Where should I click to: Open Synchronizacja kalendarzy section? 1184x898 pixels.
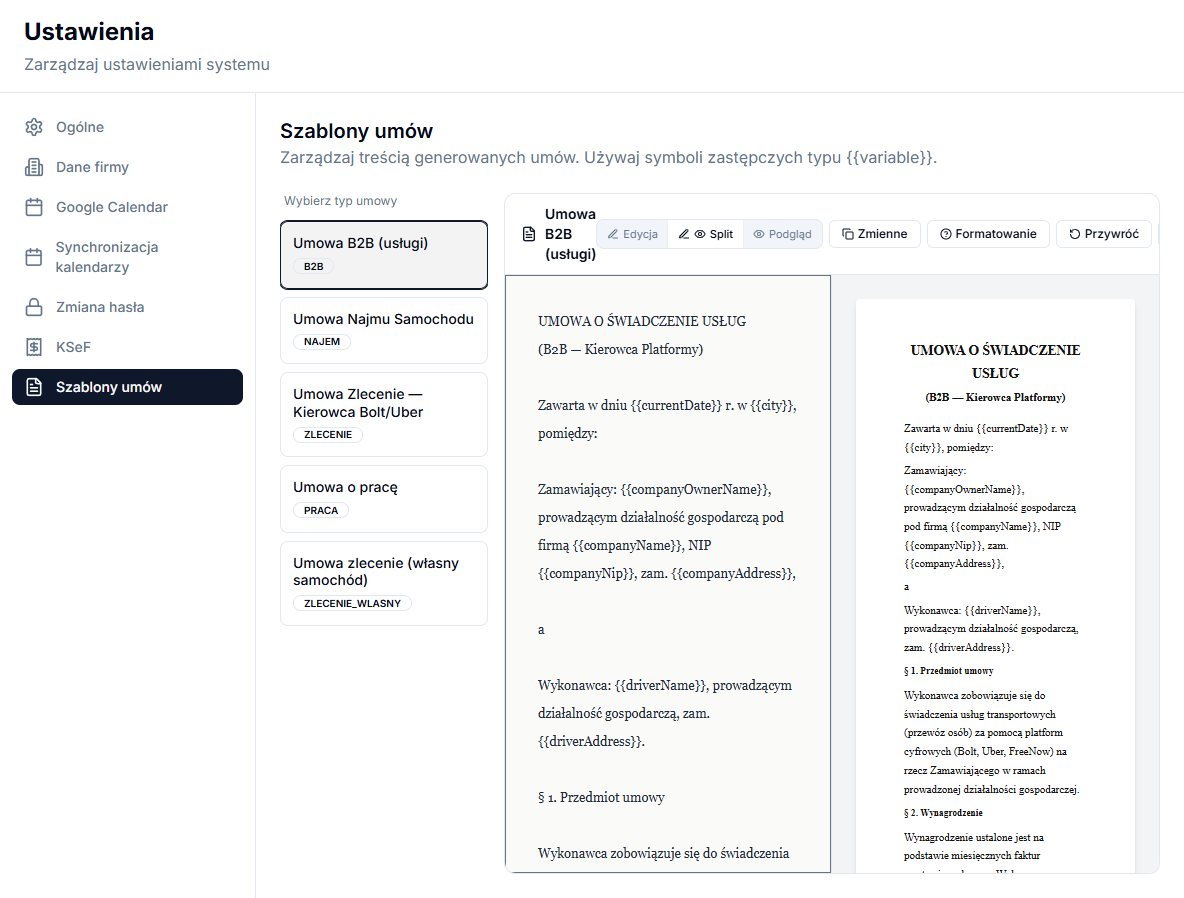(127, 257)
